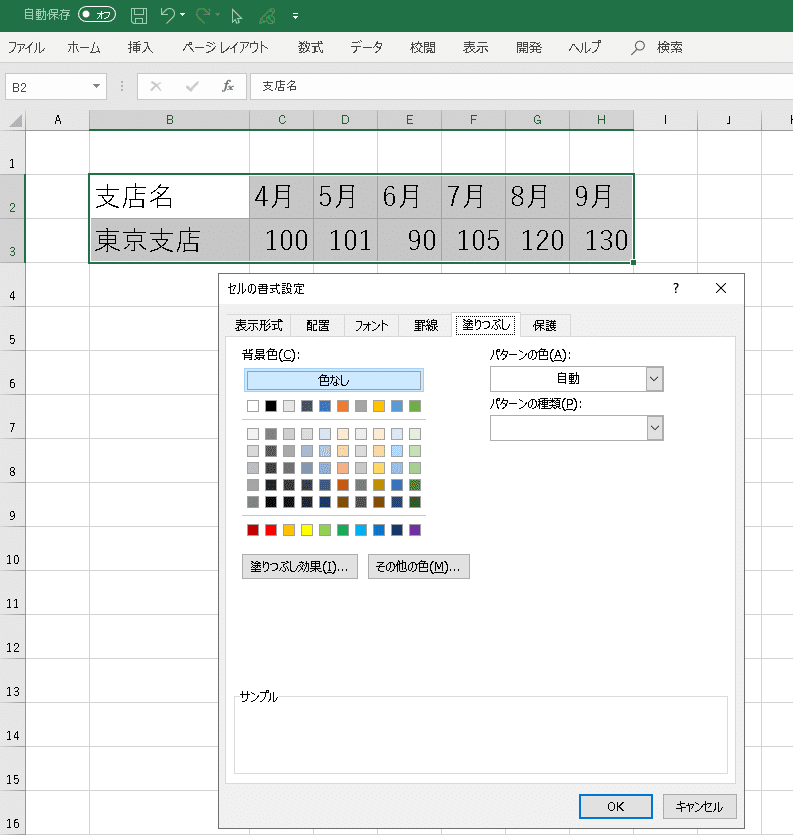Click the formula bar containing 支店名
Image resolution: width=793 pixels, height=835 pixels.
[521, 86]
